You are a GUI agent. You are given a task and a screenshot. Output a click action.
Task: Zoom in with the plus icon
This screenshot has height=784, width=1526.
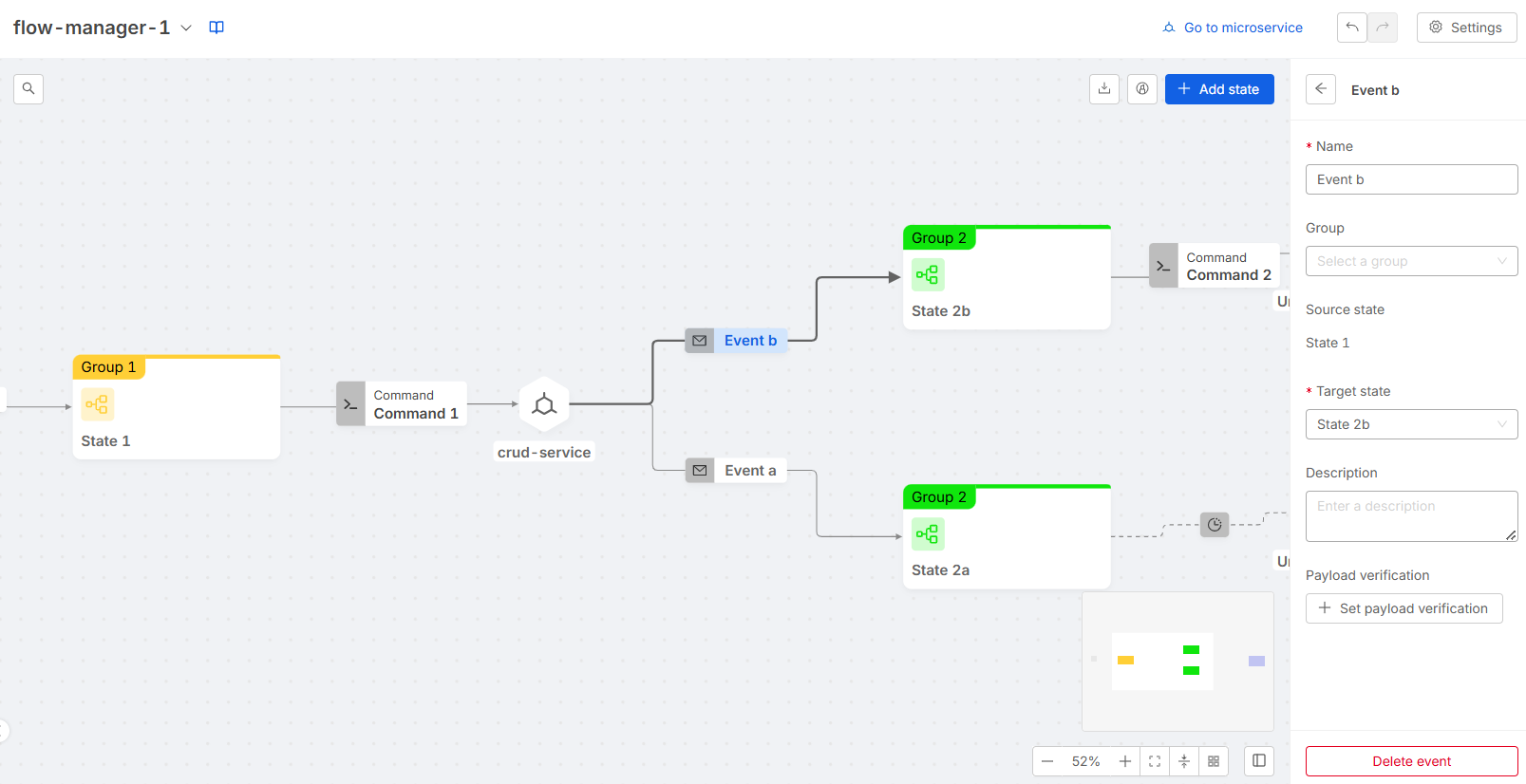[x=1125, y=761]
